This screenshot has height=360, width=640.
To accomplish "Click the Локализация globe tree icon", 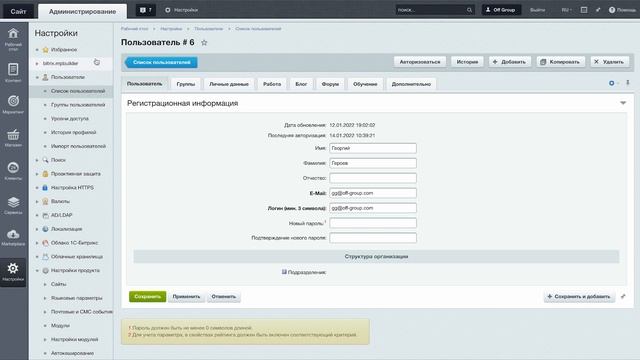I will coord(45,229).
